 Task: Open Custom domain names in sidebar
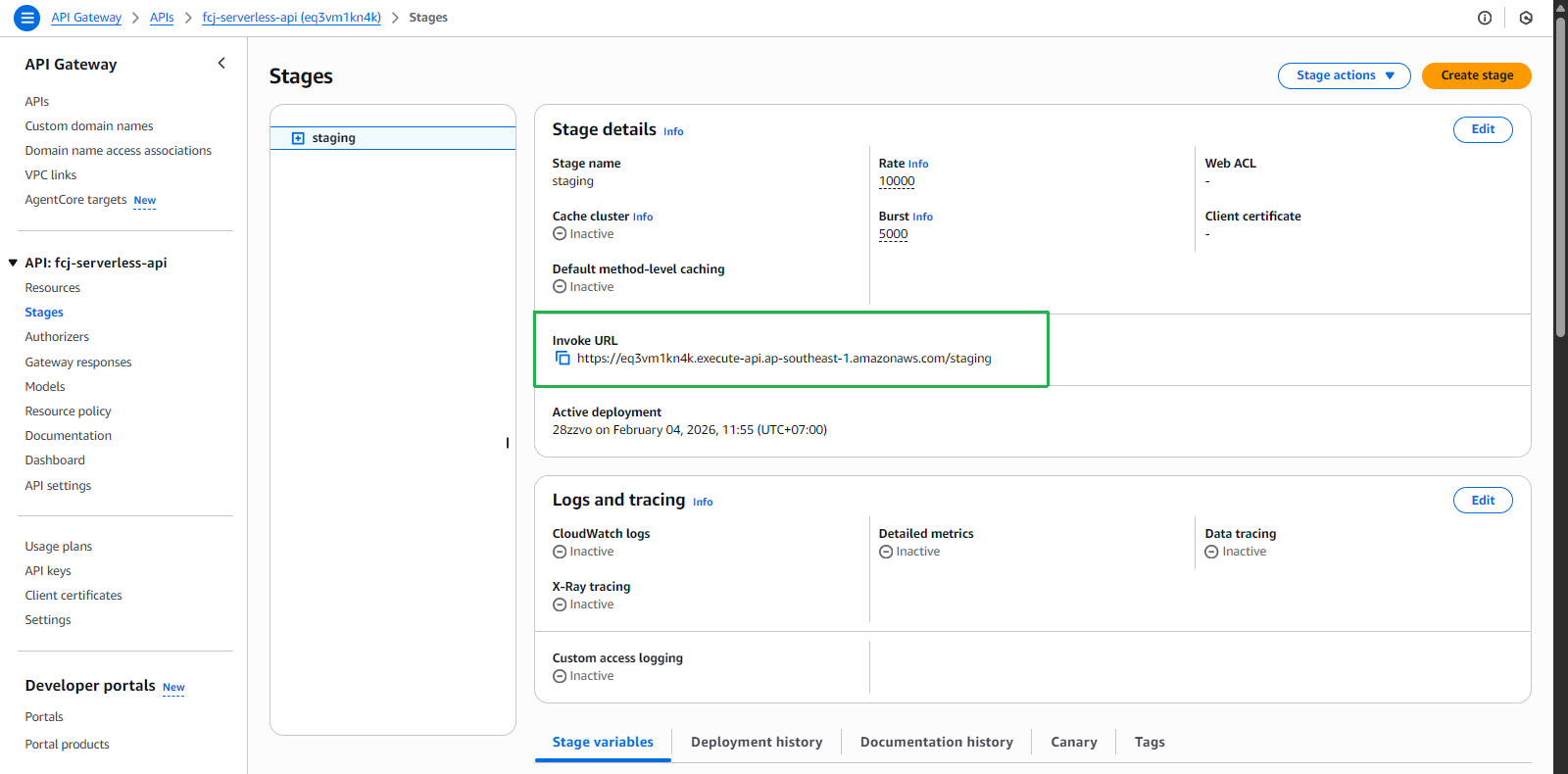pyautogui.click(x=89, y=126)
